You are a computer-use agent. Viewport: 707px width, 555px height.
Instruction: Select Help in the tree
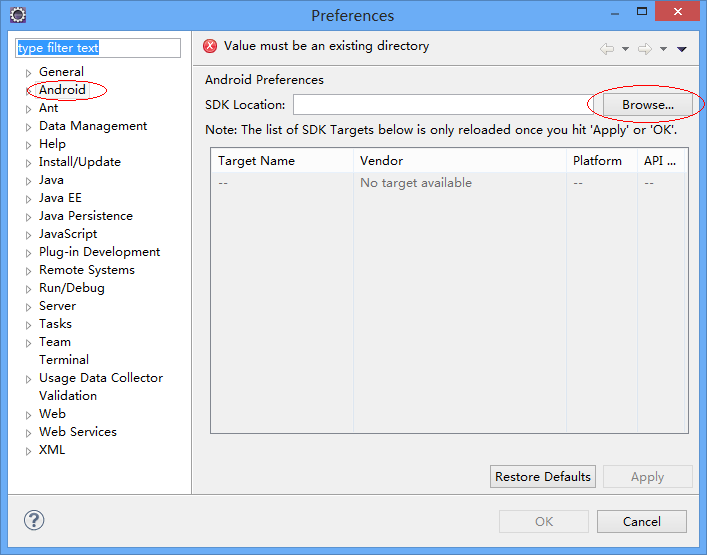(x=52, y=144)
